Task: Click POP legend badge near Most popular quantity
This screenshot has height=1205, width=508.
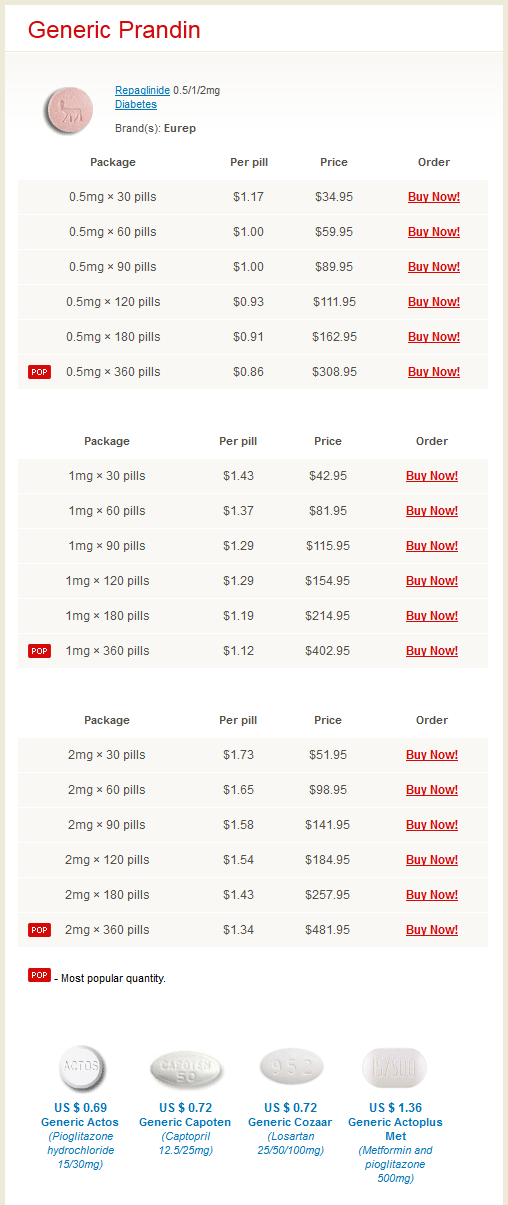Action: tap(39, 975)
